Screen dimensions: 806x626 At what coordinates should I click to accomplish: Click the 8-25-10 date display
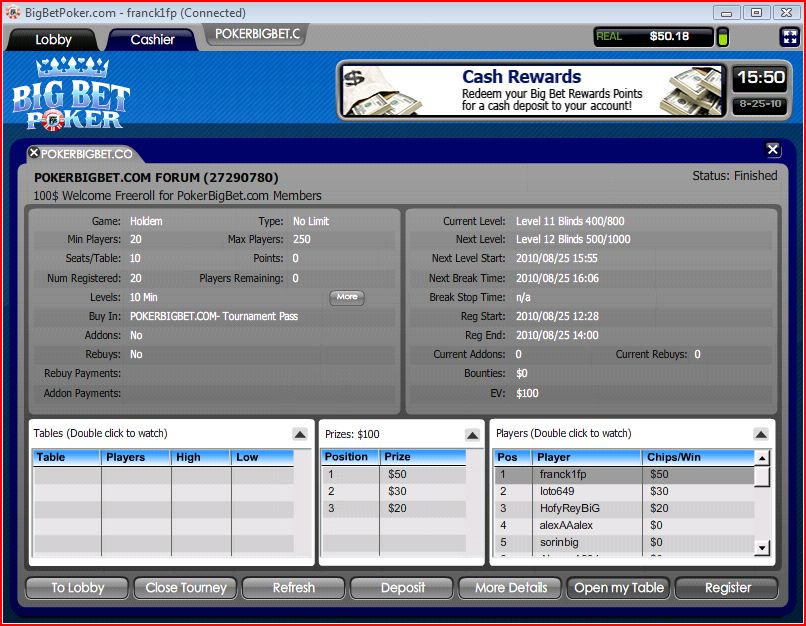click(760, 105)
